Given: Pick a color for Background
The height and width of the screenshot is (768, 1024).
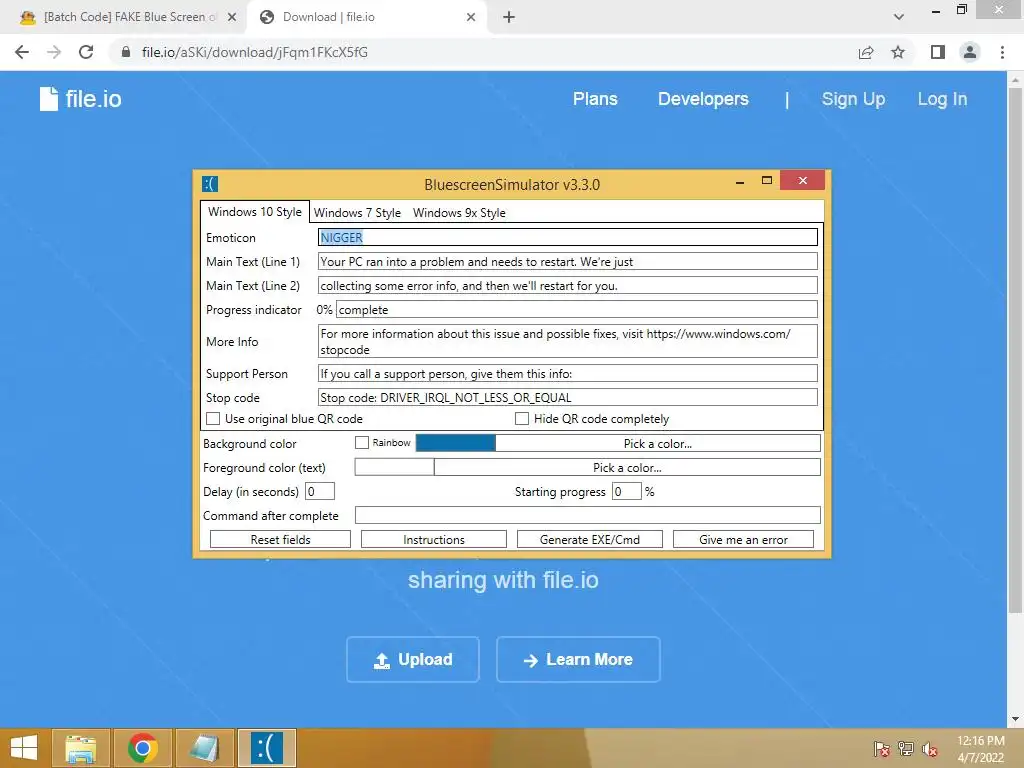Looking at the screenshot, I should point(658,443).
